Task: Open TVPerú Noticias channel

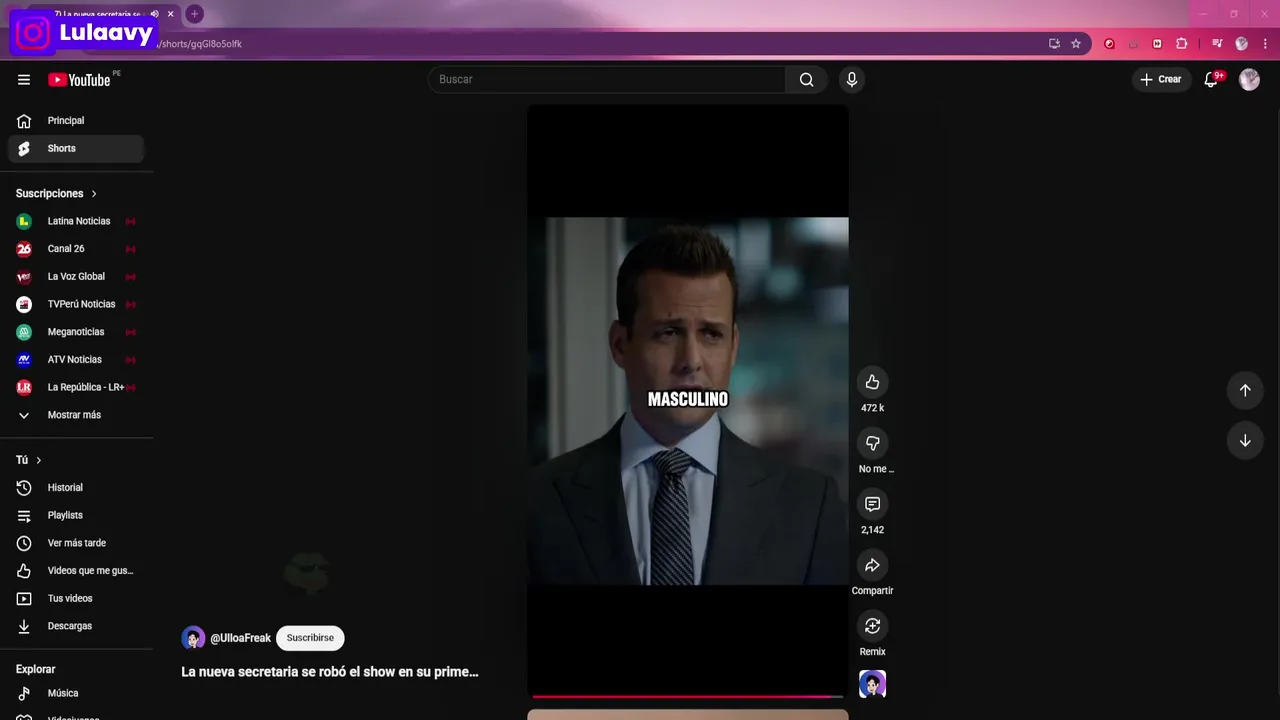Action: click(x=76, y=304)
